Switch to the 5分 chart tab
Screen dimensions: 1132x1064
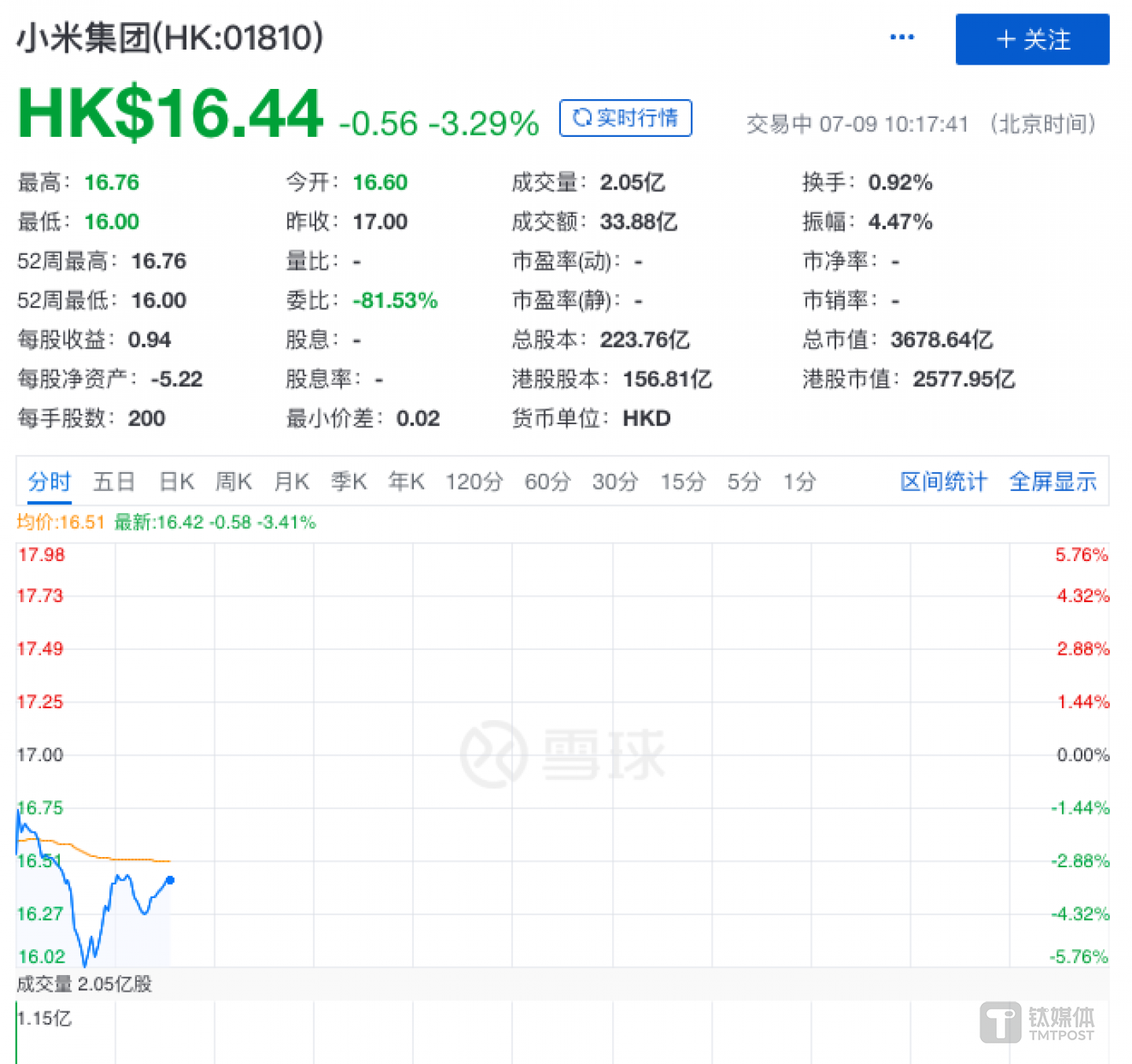[x=742, y=482]
